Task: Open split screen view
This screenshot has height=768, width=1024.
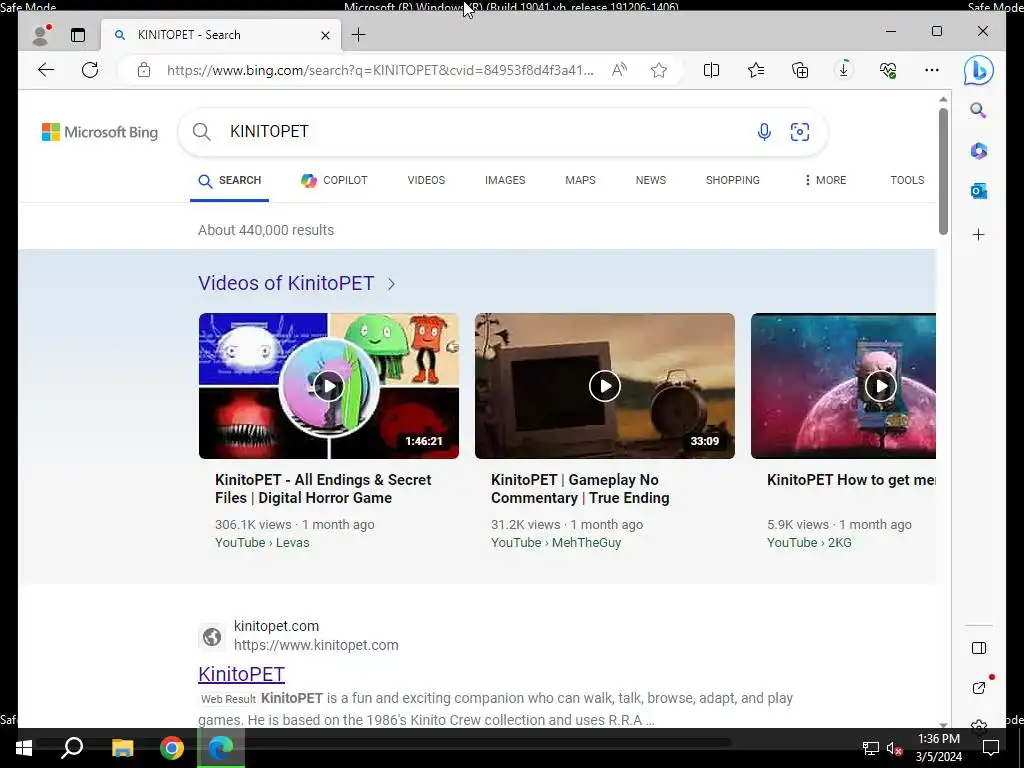Action: pos(711,70)
